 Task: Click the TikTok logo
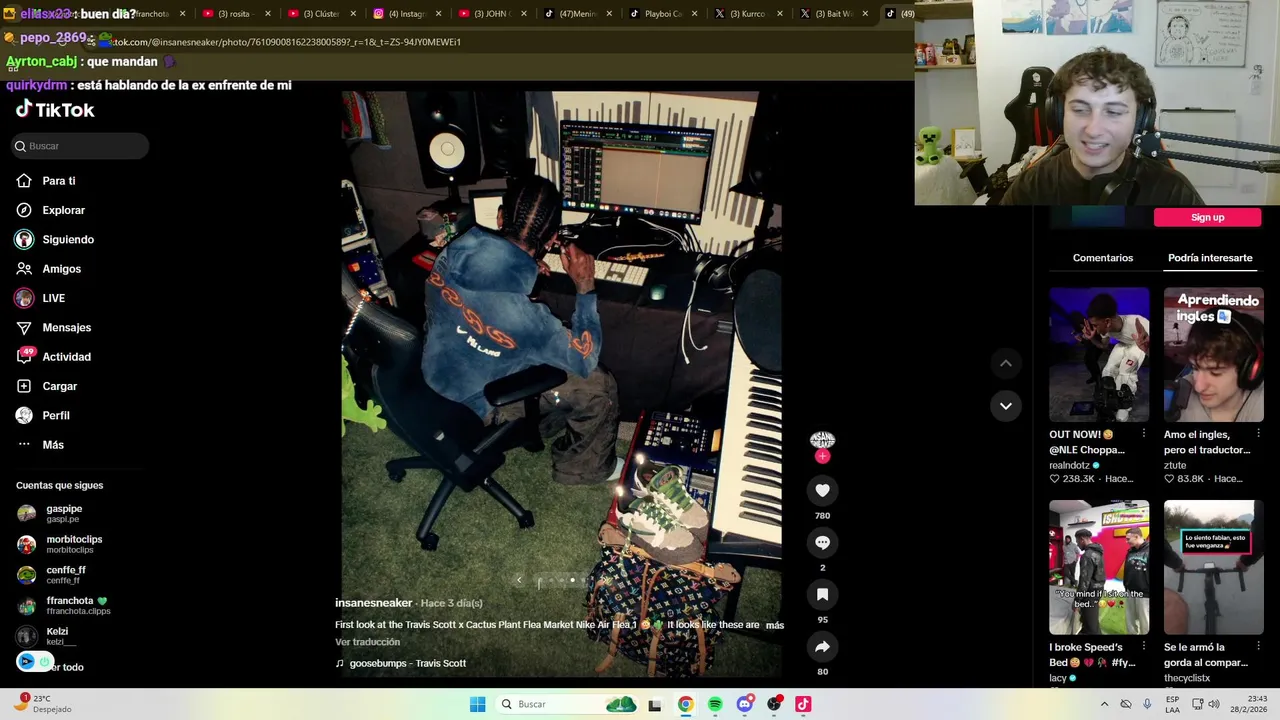click(55, 110)
